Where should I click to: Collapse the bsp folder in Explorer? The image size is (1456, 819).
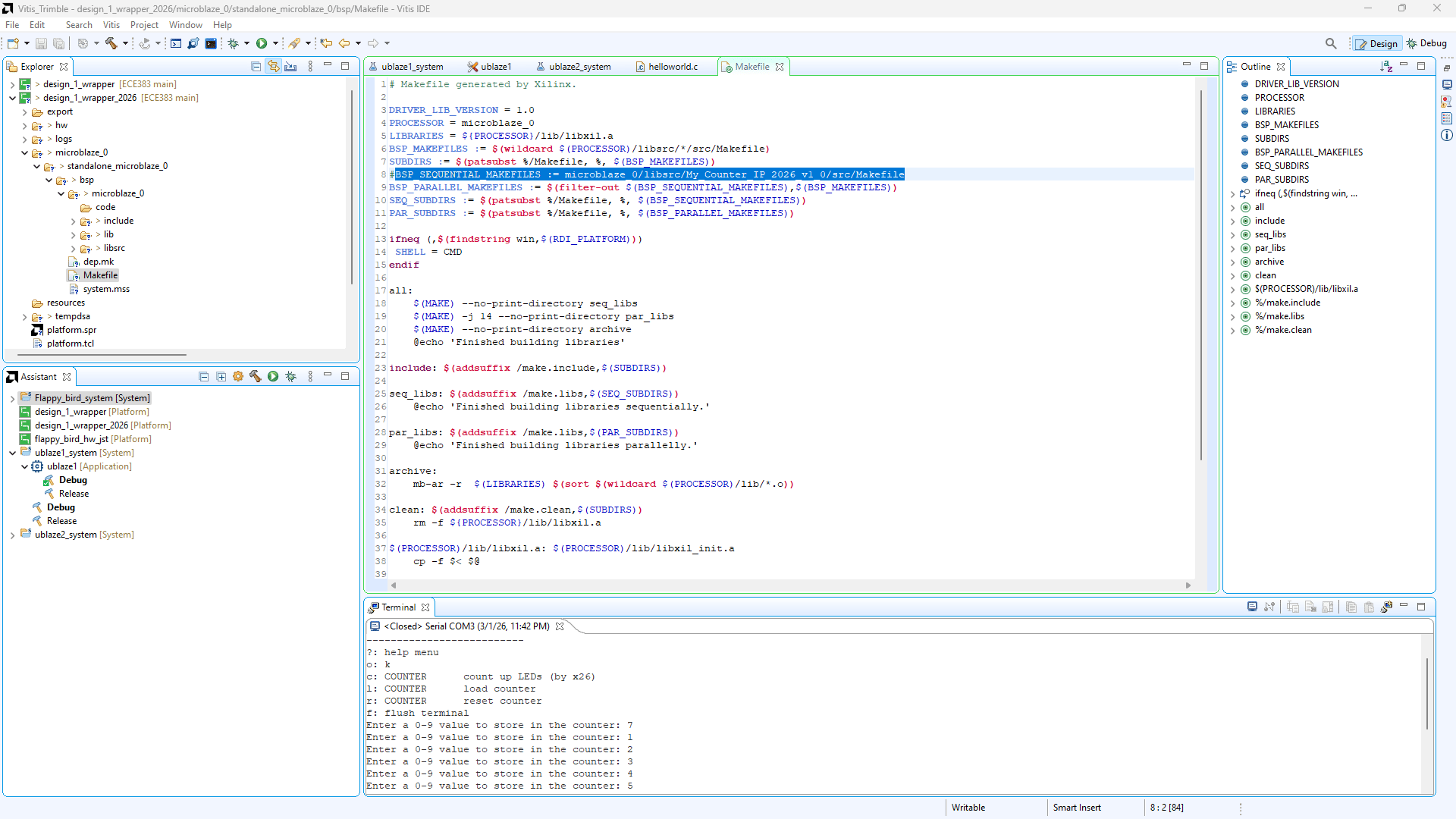point(49,180)
